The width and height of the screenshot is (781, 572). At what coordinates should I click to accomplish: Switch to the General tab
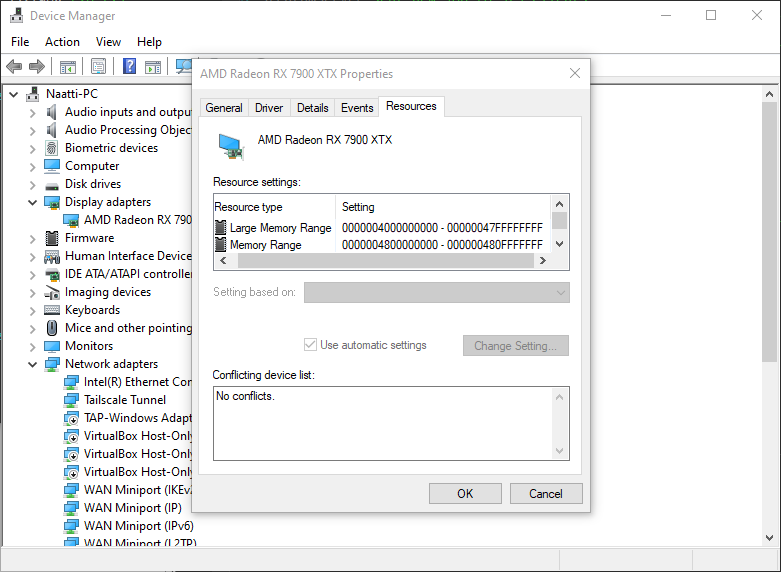pyautogui.click(x=224, y=108)
